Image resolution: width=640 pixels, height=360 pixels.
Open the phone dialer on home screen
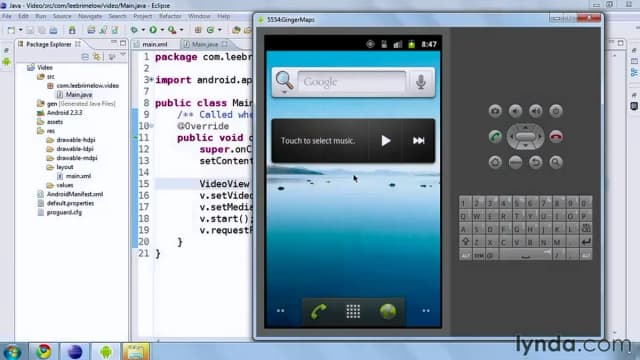coord(319,312)
